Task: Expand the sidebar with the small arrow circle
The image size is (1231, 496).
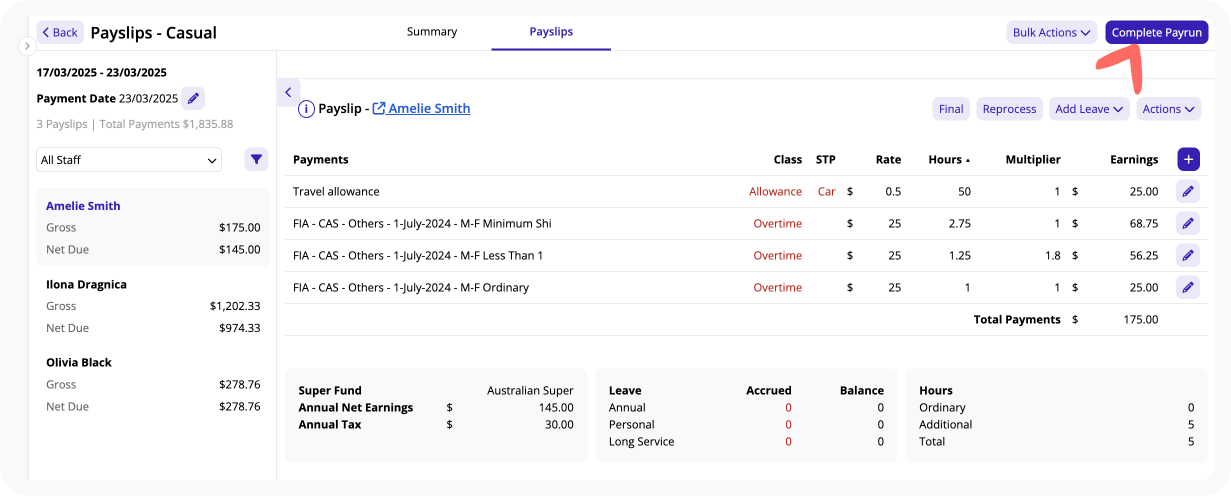Action: [27, 46]
